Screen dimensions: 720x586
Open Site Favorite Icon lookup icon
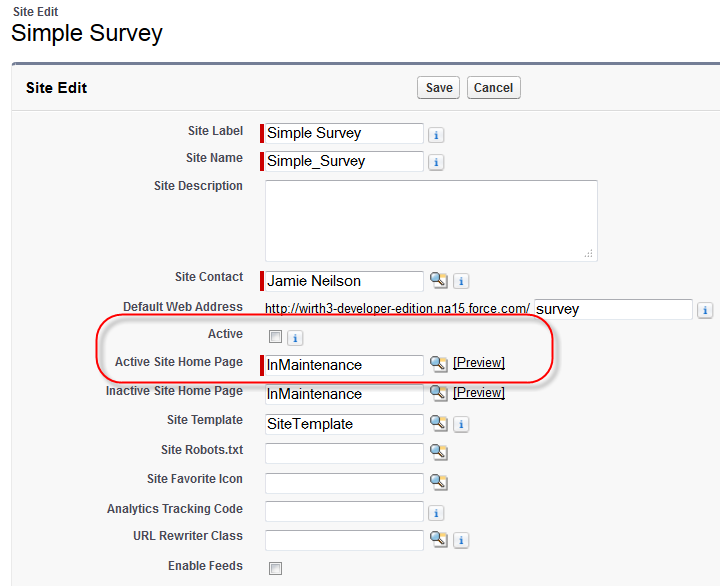click(x=439, y=482)
